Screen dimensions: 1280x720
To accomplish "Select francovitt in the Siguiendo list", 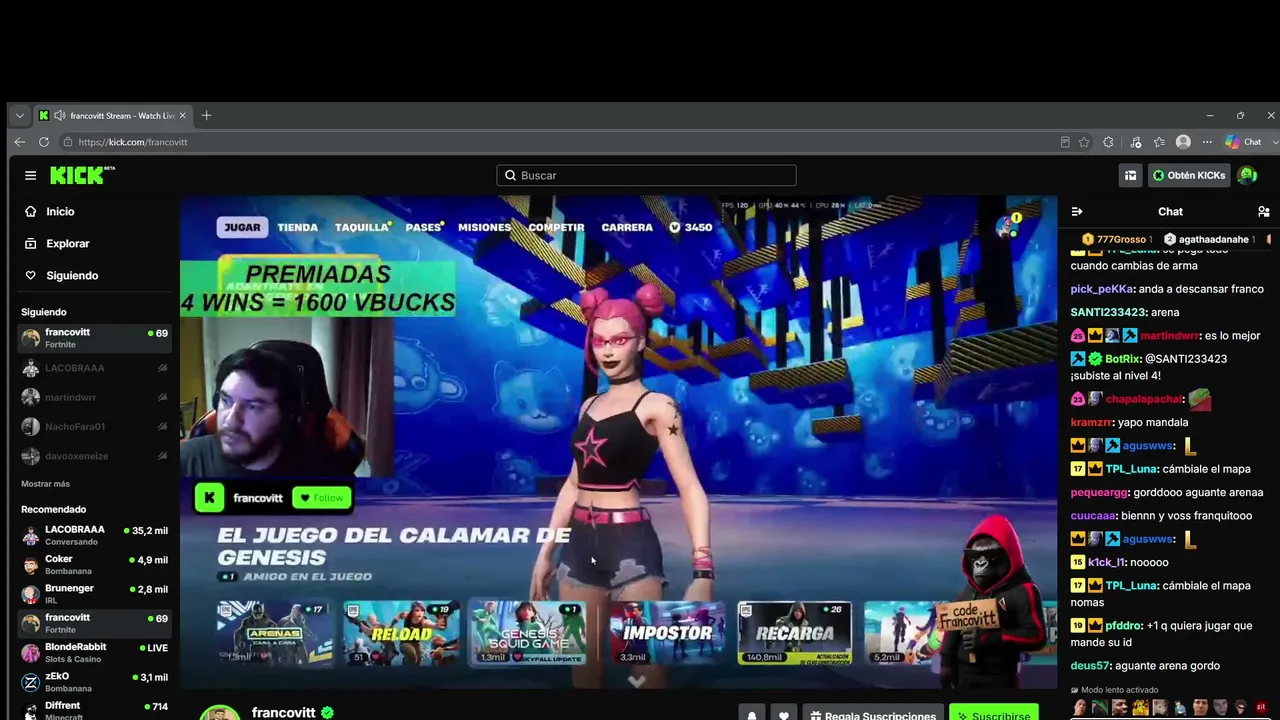I will coord(95,338).
